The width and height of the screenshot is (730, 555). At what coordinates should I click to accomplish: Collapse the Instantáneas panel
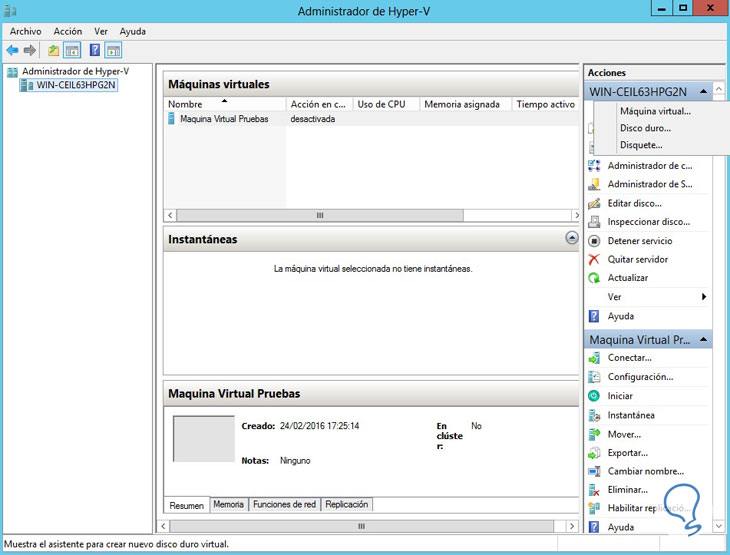(x=572, y=238)
